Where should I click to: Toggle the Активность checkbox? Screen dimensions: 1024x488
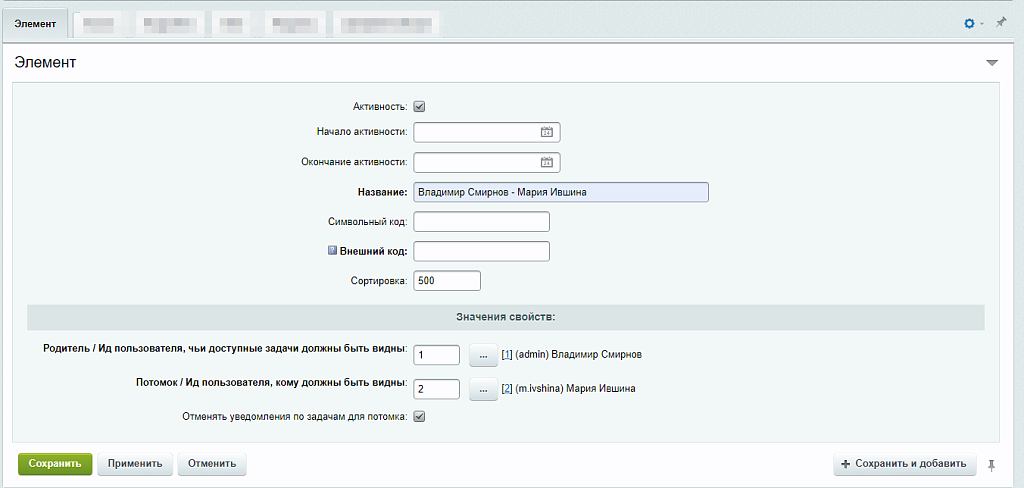[x=420, y=106]
